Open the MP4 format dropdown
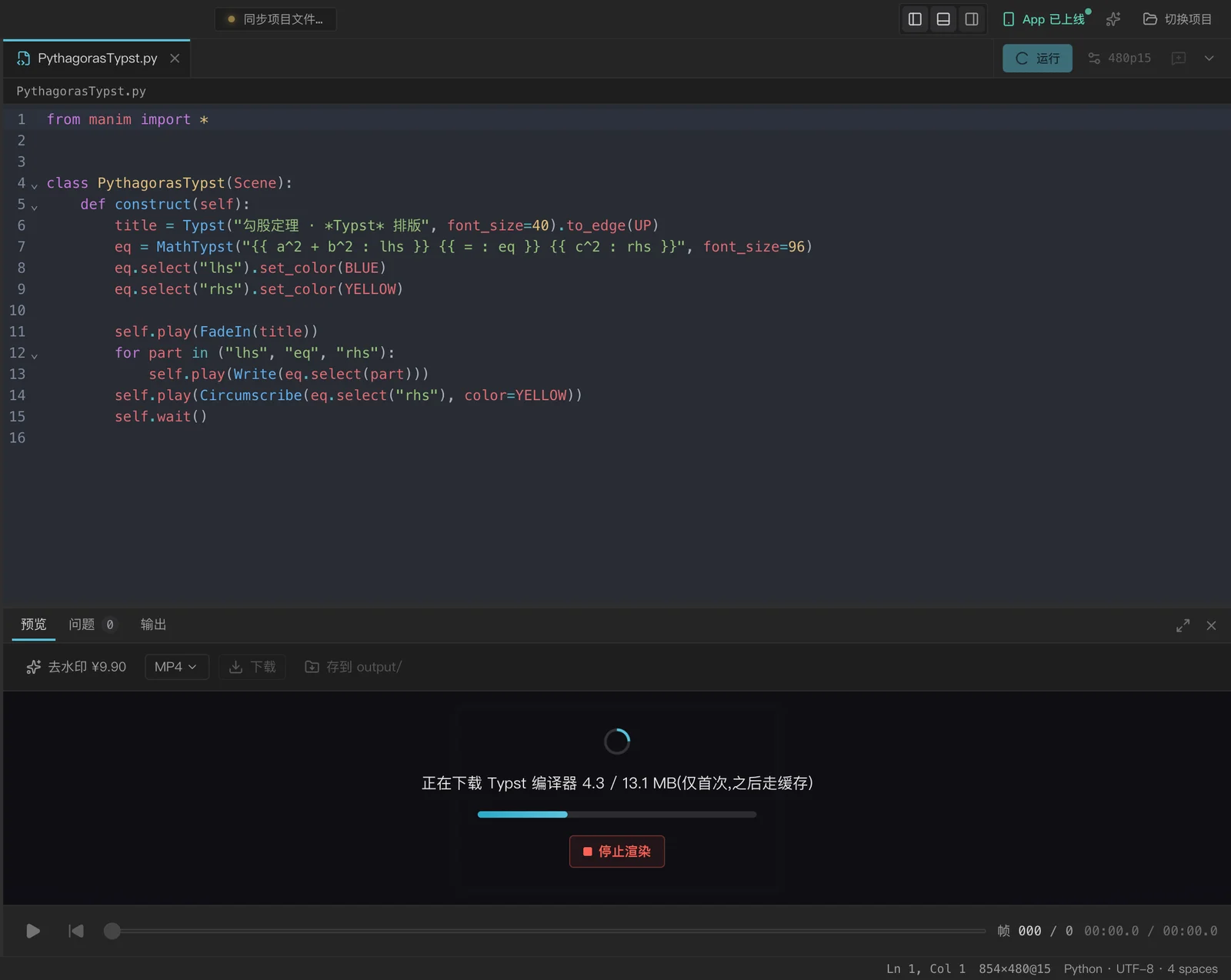This screenshot has width=1231, height=980. [x=176, y=667]
